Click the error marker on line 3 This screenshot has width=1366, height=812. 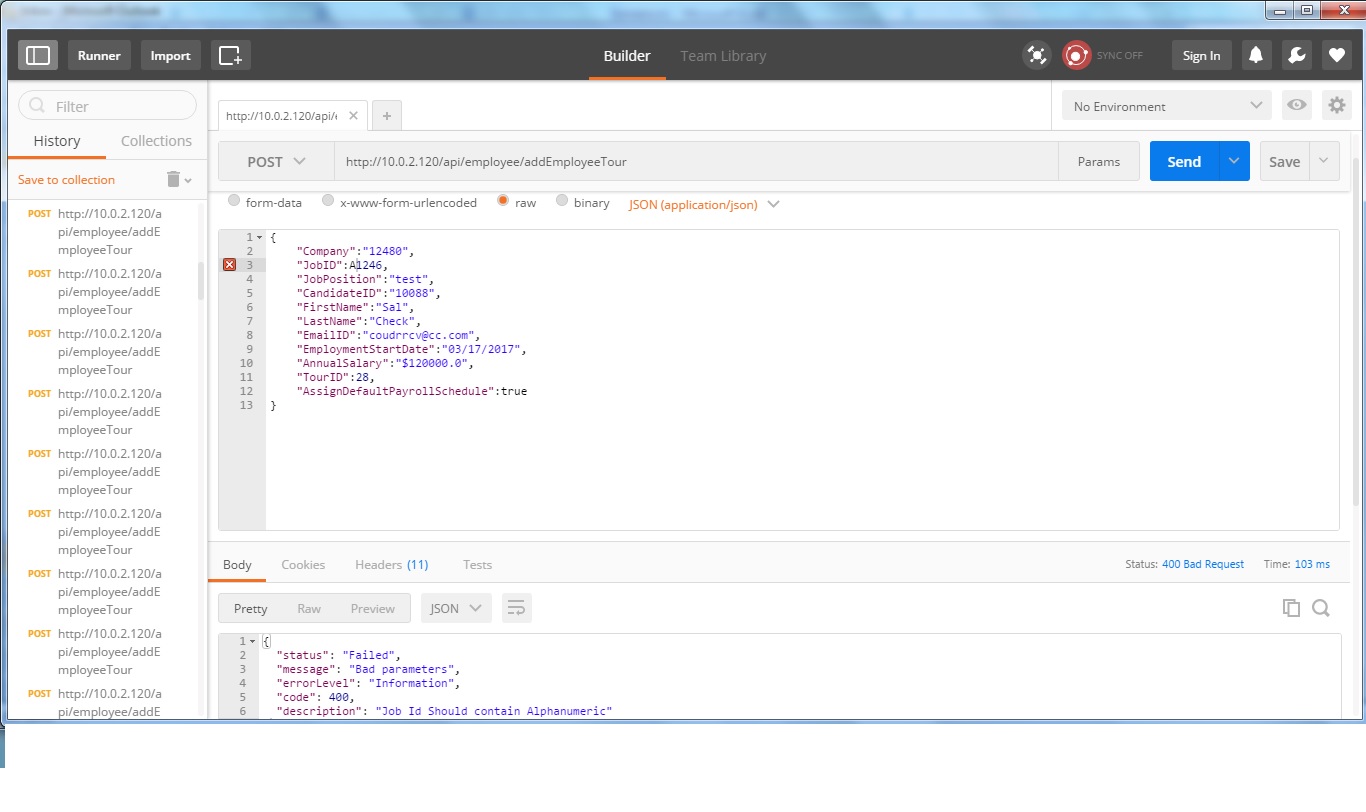pyautogui.click(x=229, y=265)
